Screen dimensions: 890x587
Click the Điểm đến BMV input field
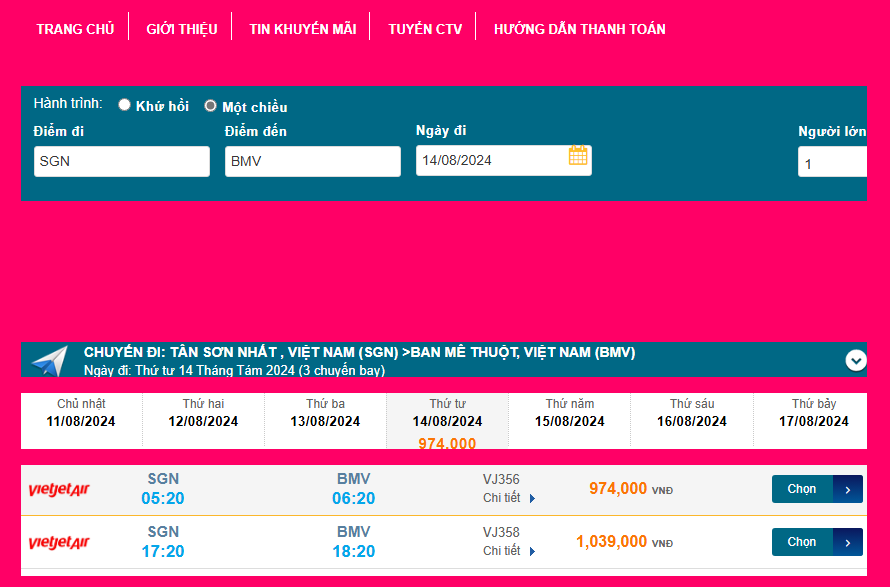click(x=312, y=161)
